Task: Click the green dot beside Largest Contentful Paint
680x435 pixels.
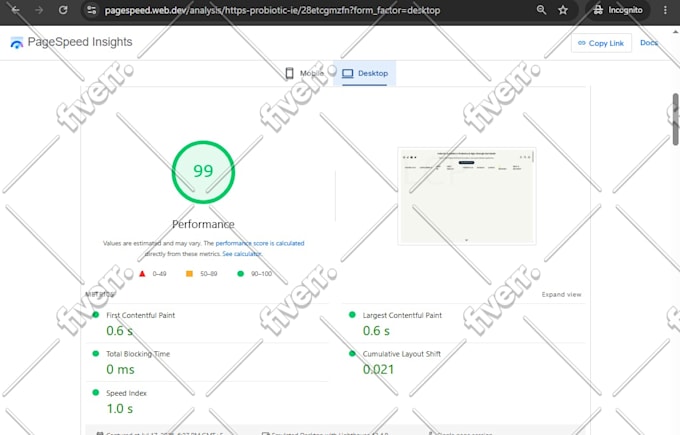Action: point(352,315)
